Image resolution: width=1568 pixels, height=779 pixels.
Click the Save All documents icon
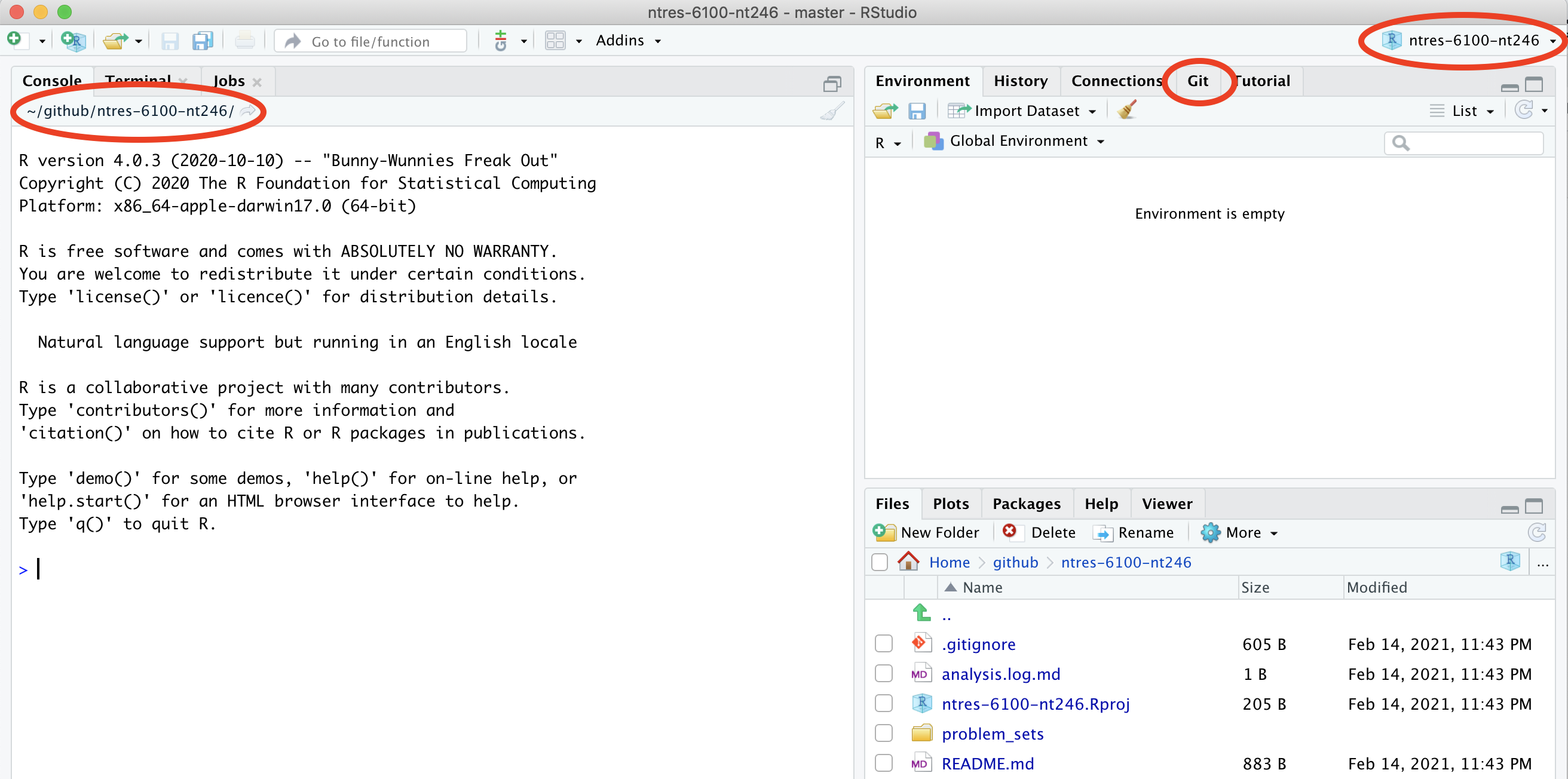point(203,41)
